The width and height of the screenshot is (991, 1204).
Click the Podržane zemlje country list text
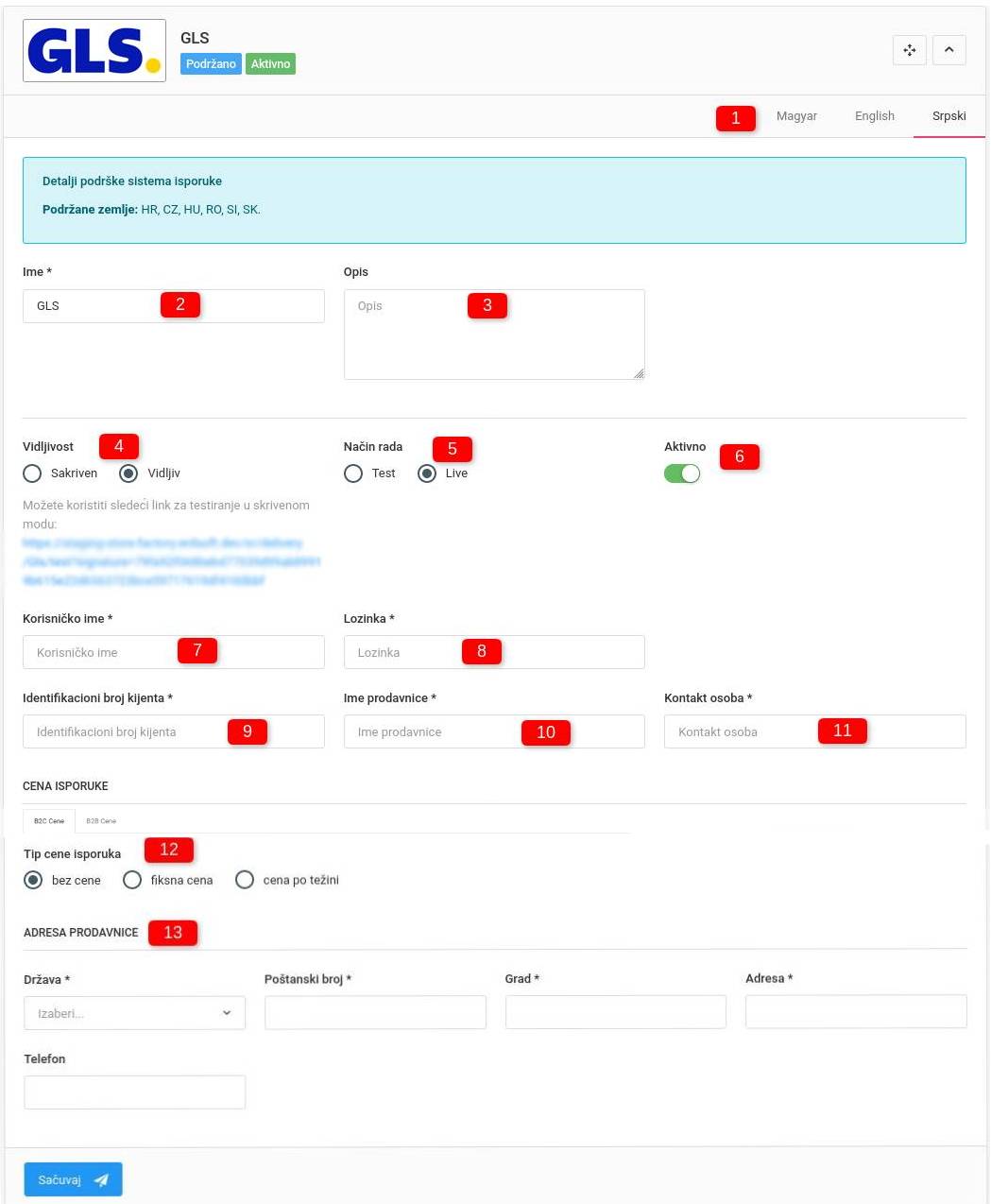click(151, 210)
